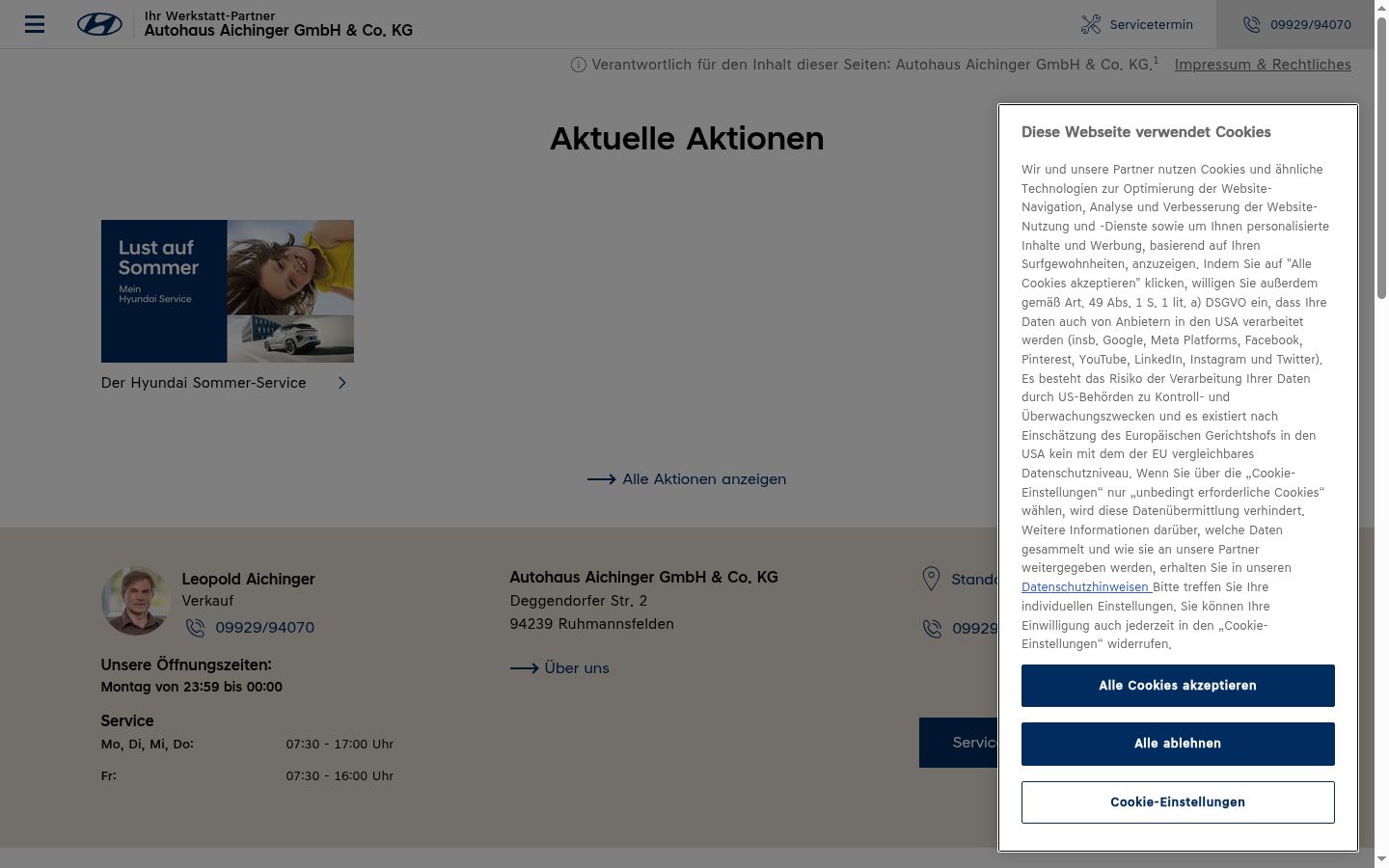
Task: Open the Servicetermin link in header
Action: point(1137,24)
